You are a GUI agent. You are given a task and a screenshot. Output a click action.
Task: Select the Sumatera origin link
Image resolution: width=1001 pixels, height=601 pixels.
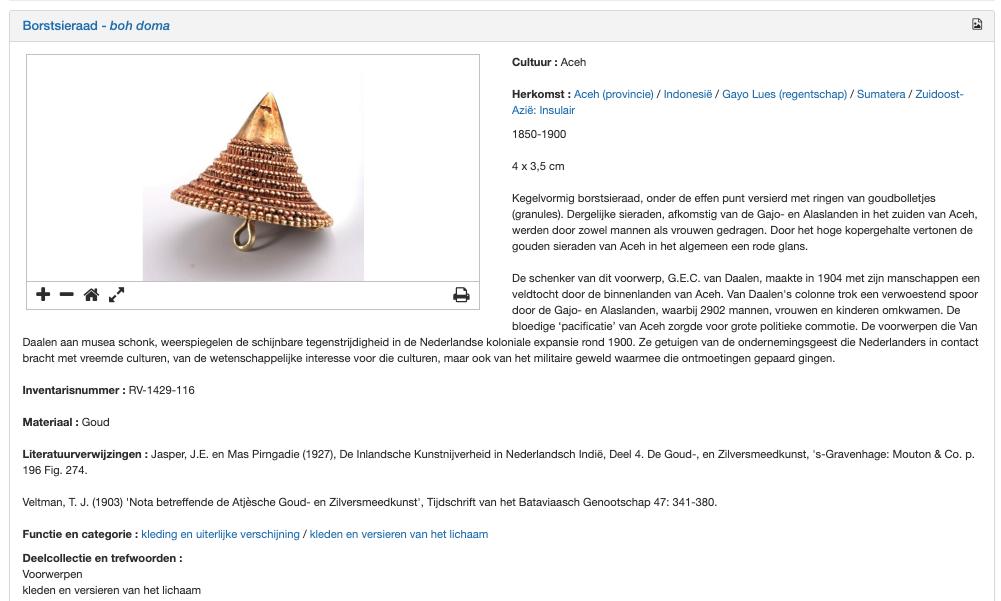click(x=880, y=94)
